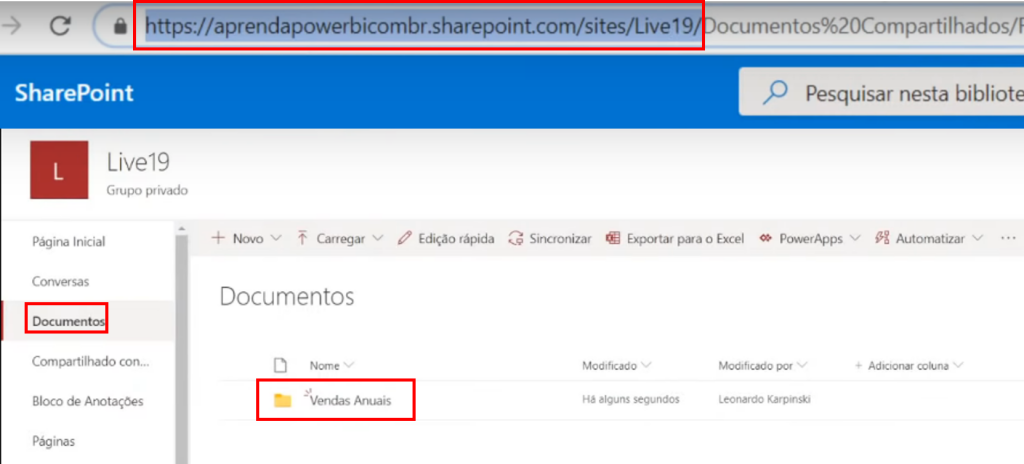The height and width of the screenshot is (464, 1024).
Task: Click the search magnifier icon
Action: click(775, 93)
